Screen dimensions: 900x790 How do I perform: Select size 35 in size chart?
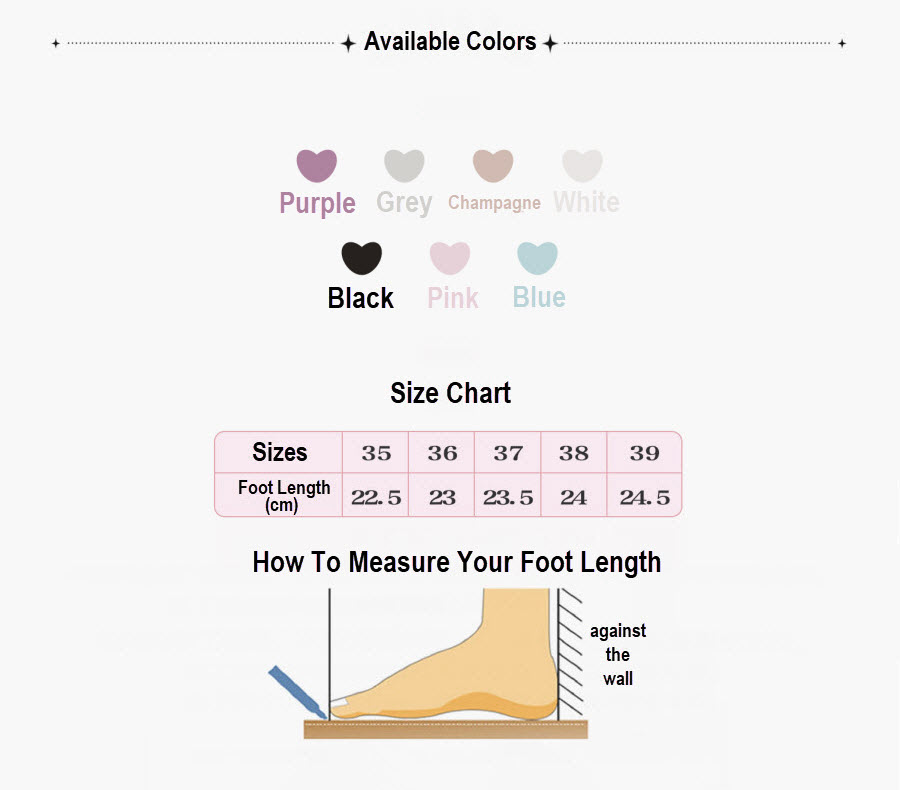pos(376,452)
